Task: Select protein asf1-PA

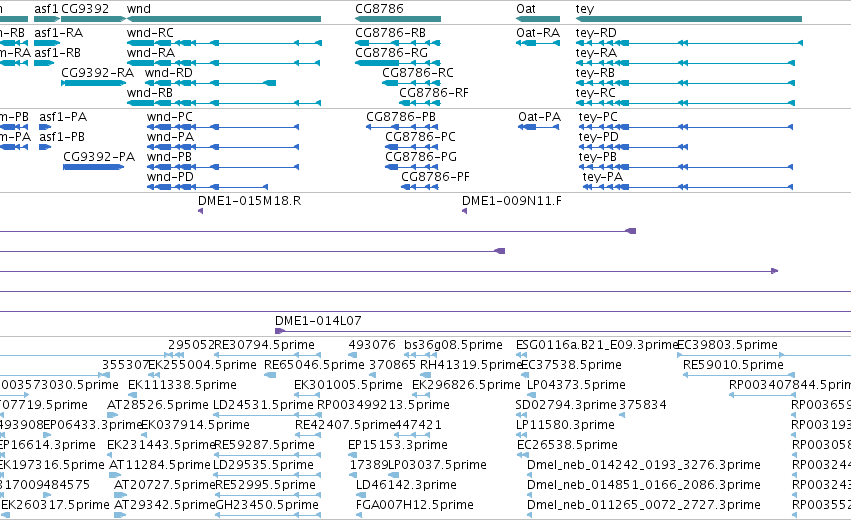Action: click(x=62, y=117)
